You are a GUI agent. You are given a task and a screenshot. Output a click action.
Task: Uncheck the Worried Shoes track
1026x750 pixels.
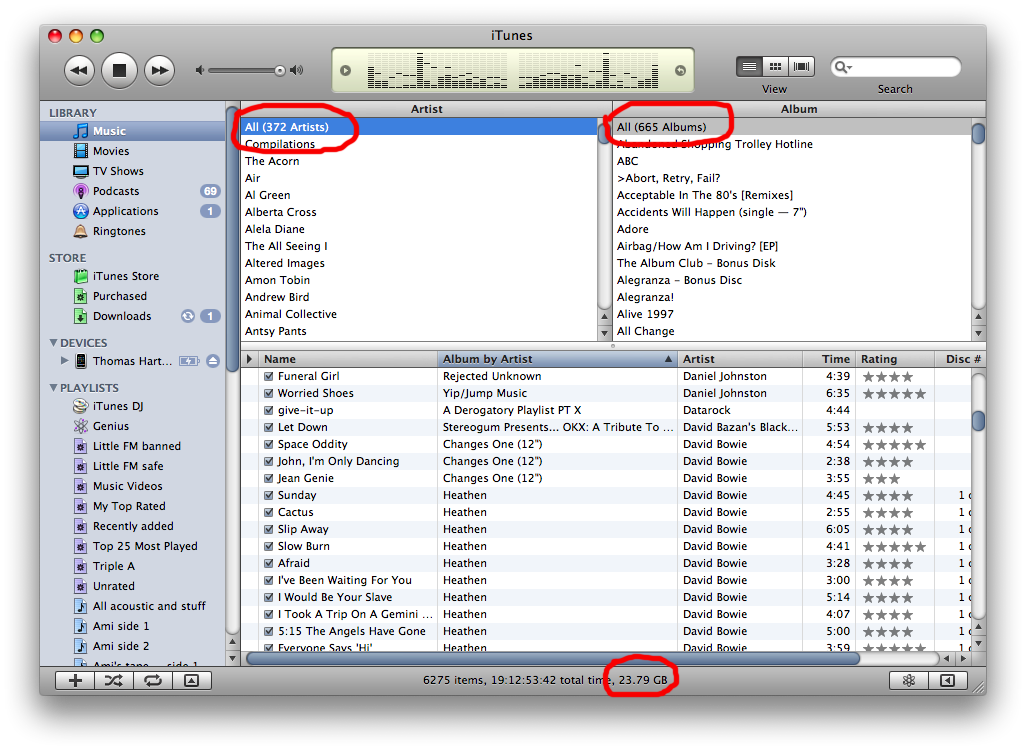pyautogui.click(x=268, y=393)
